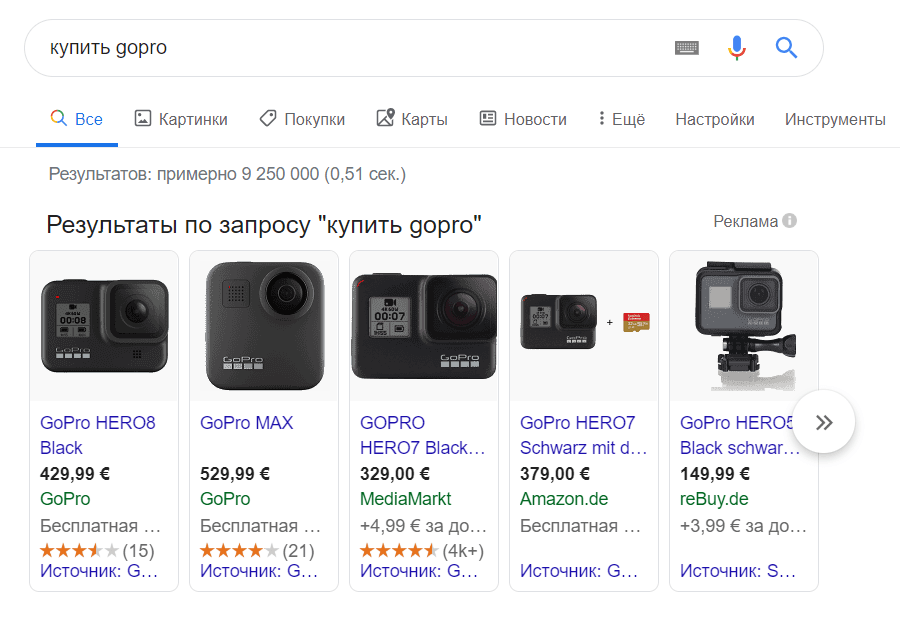Switch to the Покупки tab
This screenshot has height=619, width=900.
pos(301,119)
